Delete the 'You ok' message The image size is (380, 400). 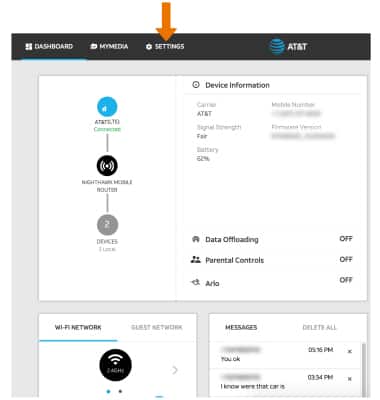click(350, 351)
